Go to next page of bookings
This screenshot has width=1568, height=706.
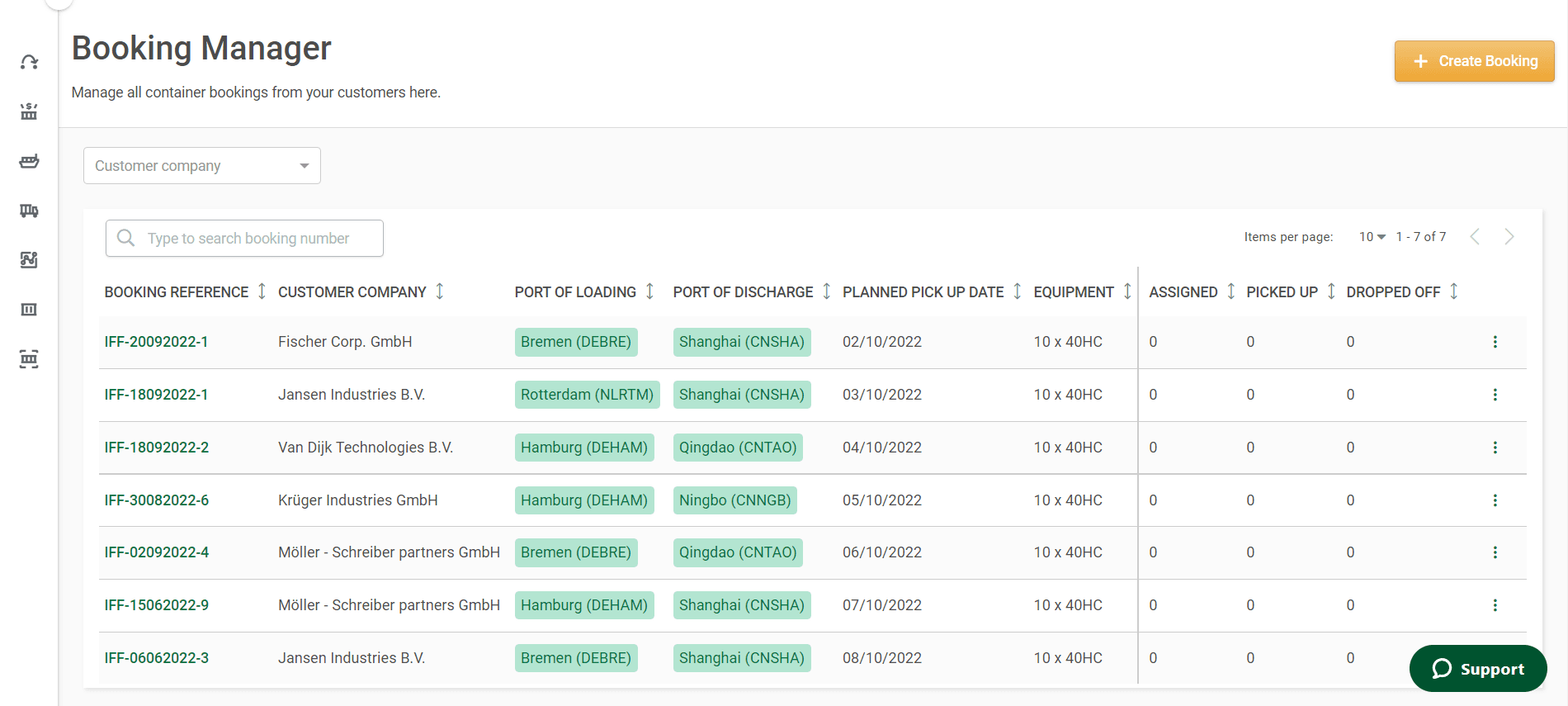[x=1509, y=237]
